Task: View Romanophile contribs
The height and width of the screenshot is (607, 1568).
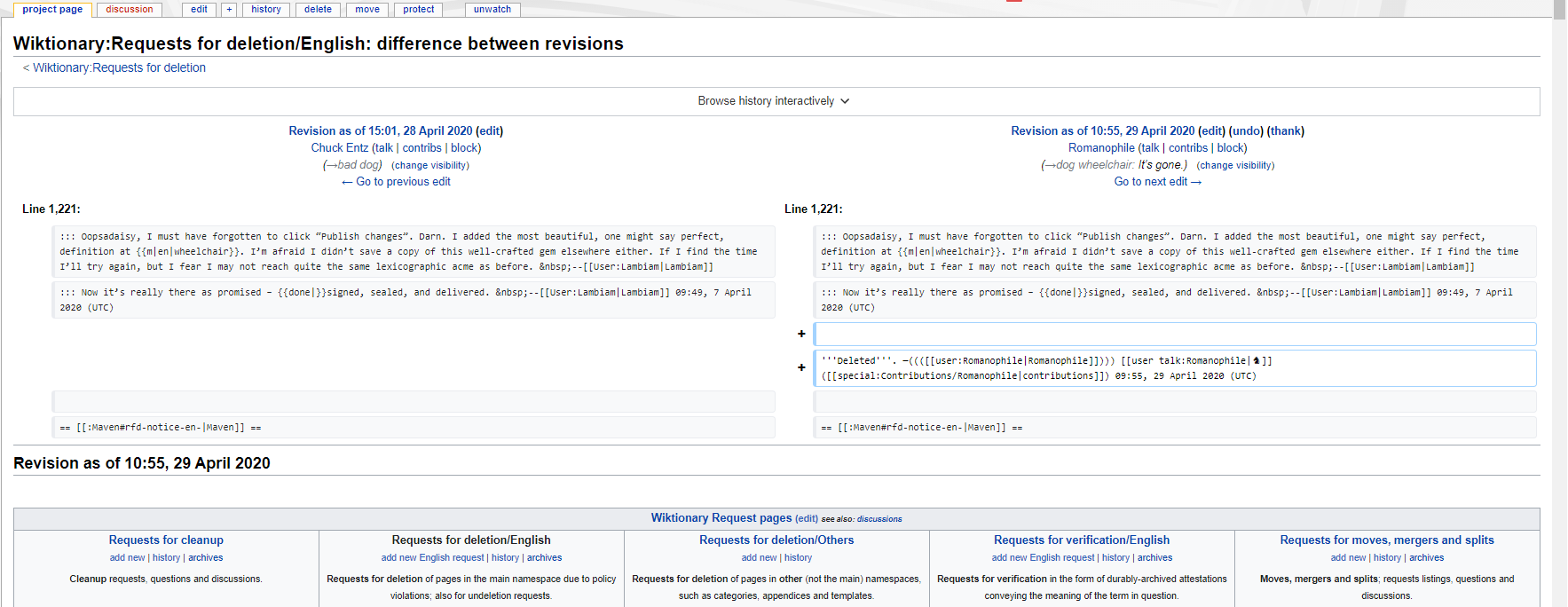Action: pyautogui.click(x=1188, y=148)
